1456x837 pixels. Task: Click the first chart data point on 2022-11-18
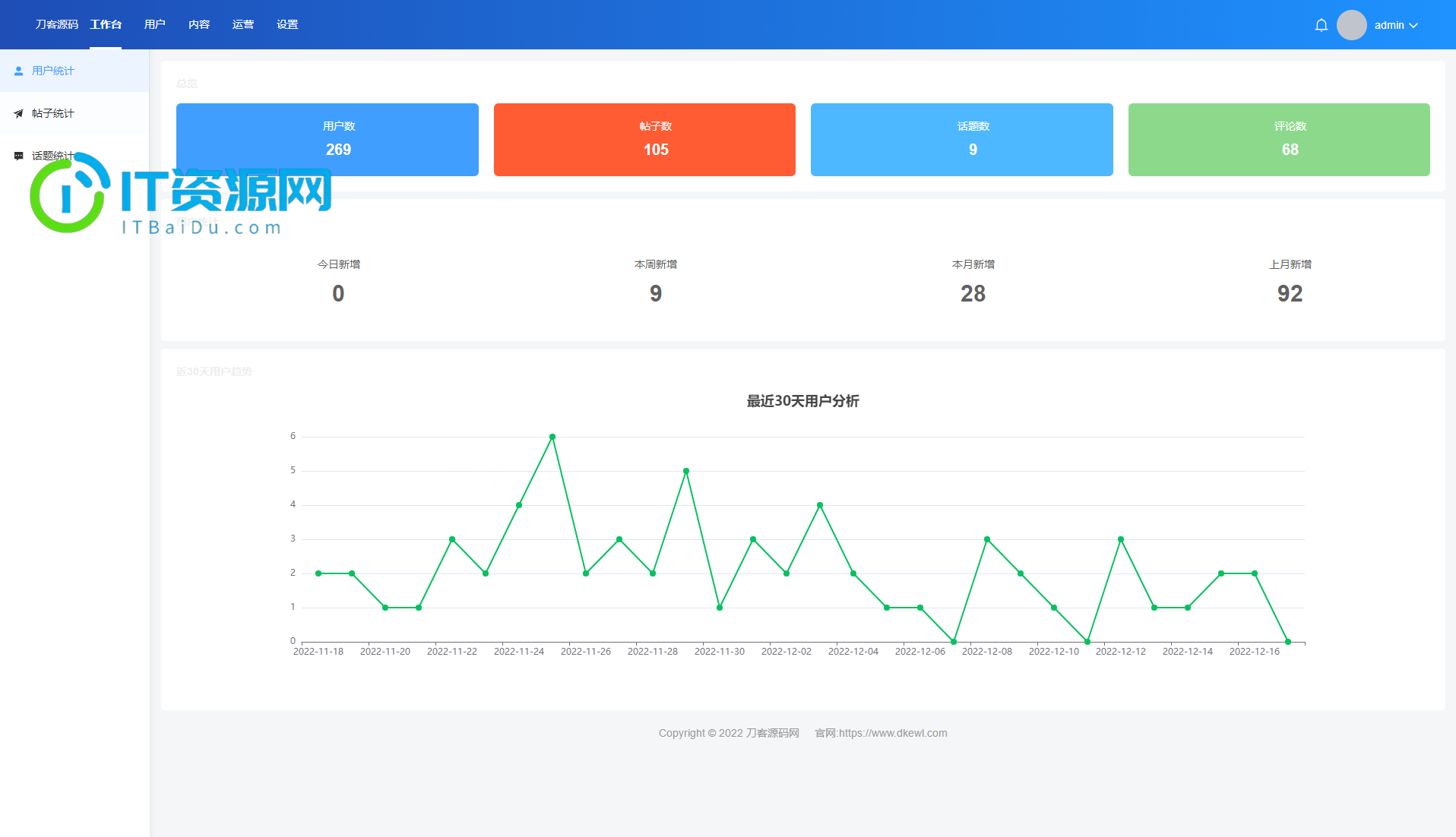318,573
